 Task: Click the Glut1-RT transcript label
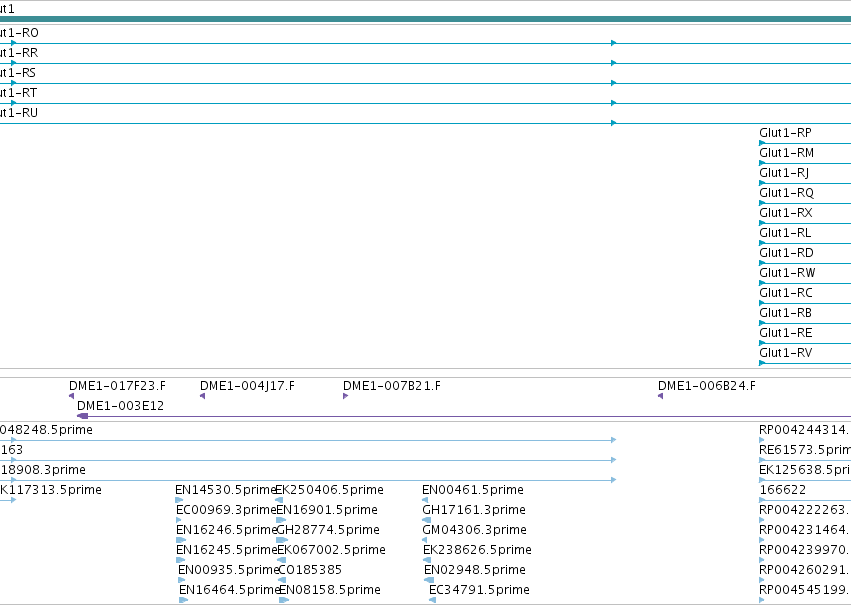18,93
